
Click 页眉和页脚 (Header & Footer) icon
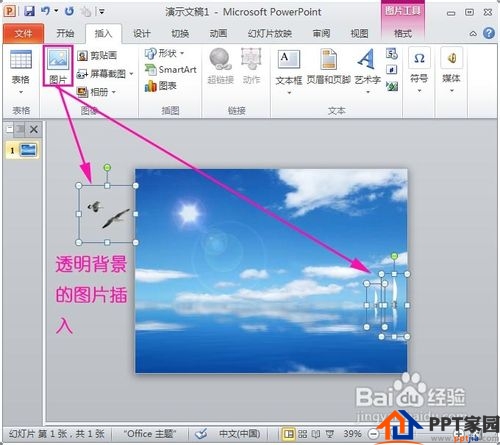pyautogui.click(x=329, y=59)
